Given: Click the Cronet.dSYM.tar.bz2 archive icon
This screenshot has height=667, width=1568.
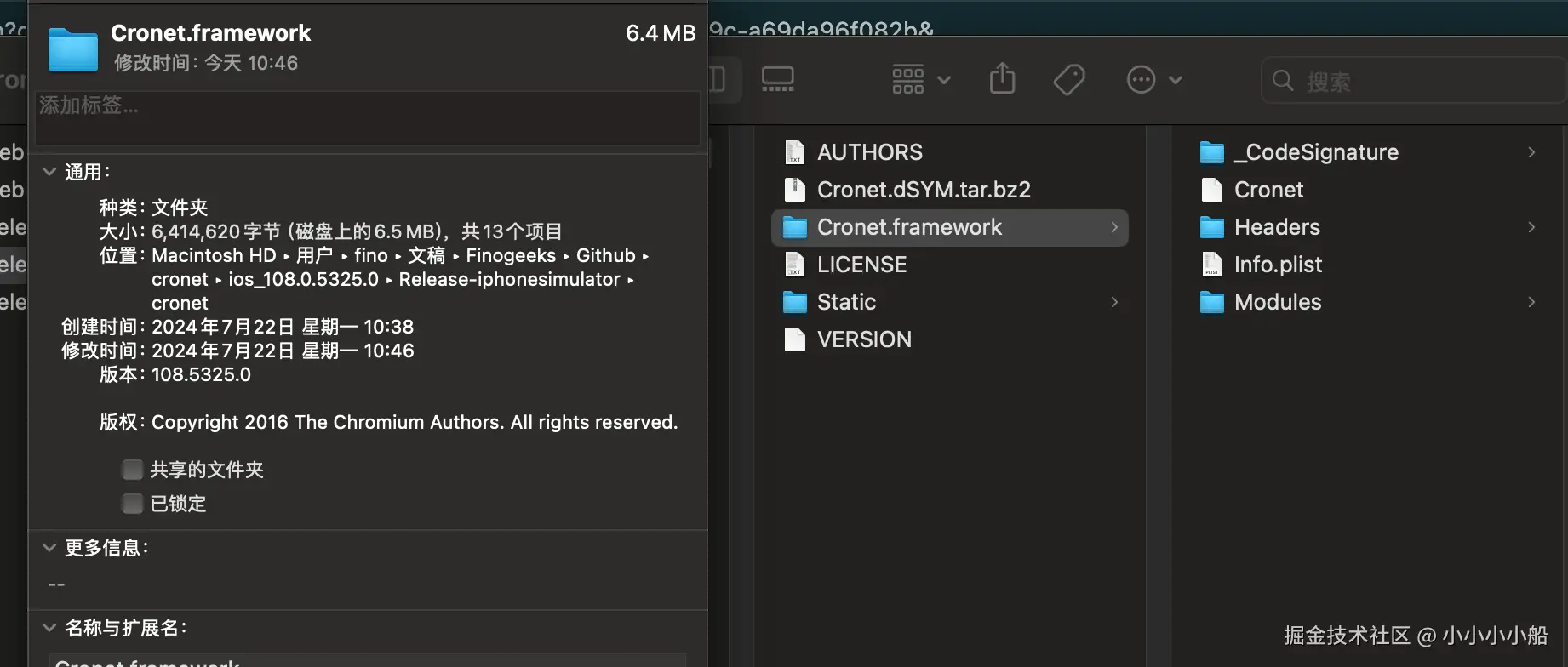Looking at the screenshot, I should coord(794,190).
